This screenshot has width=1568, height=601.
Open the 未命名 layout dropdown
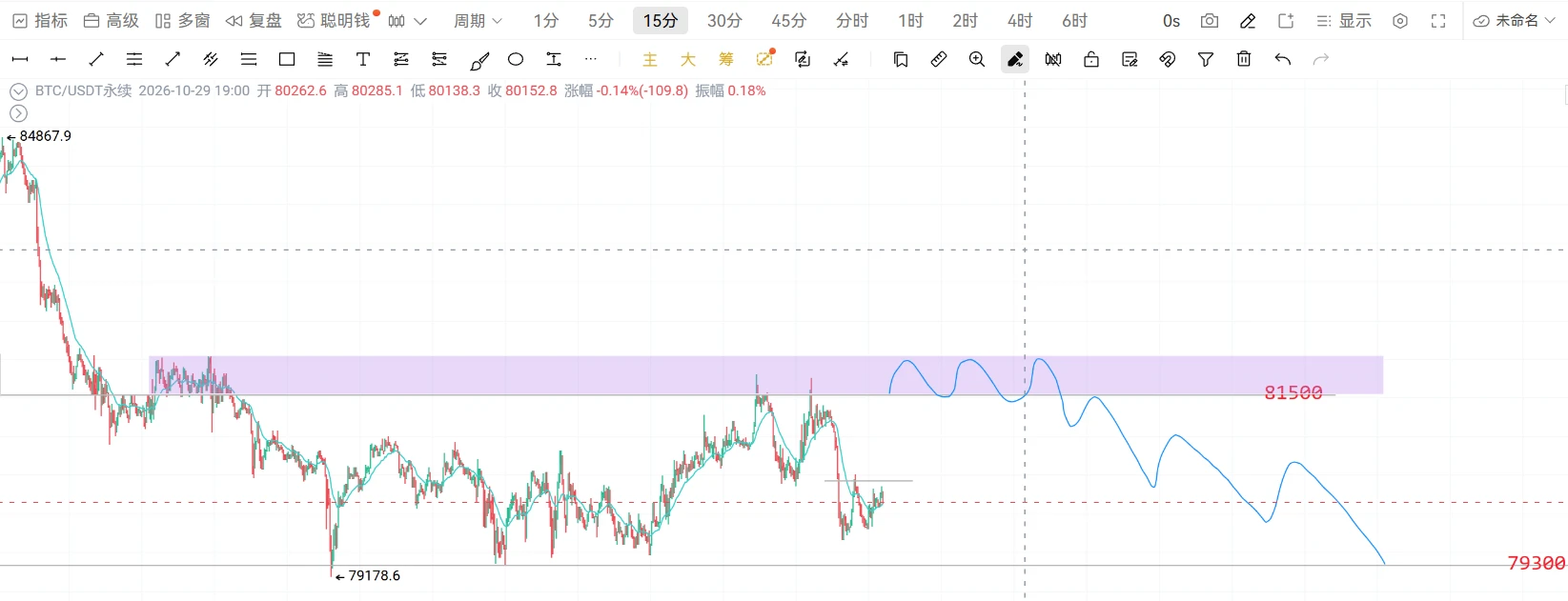(1515, 20)
